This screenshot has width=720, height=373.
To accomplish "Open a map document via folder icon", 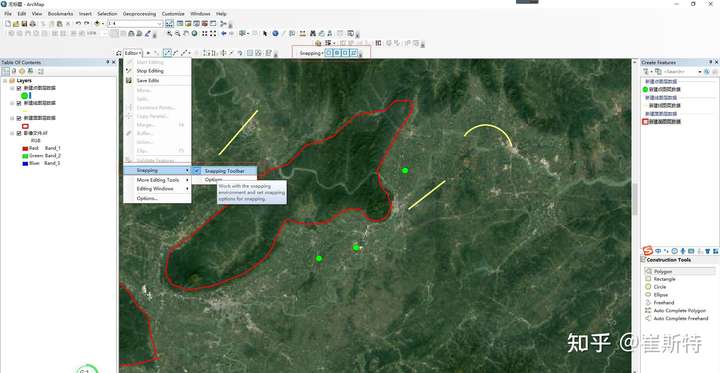I will (16, 24).
